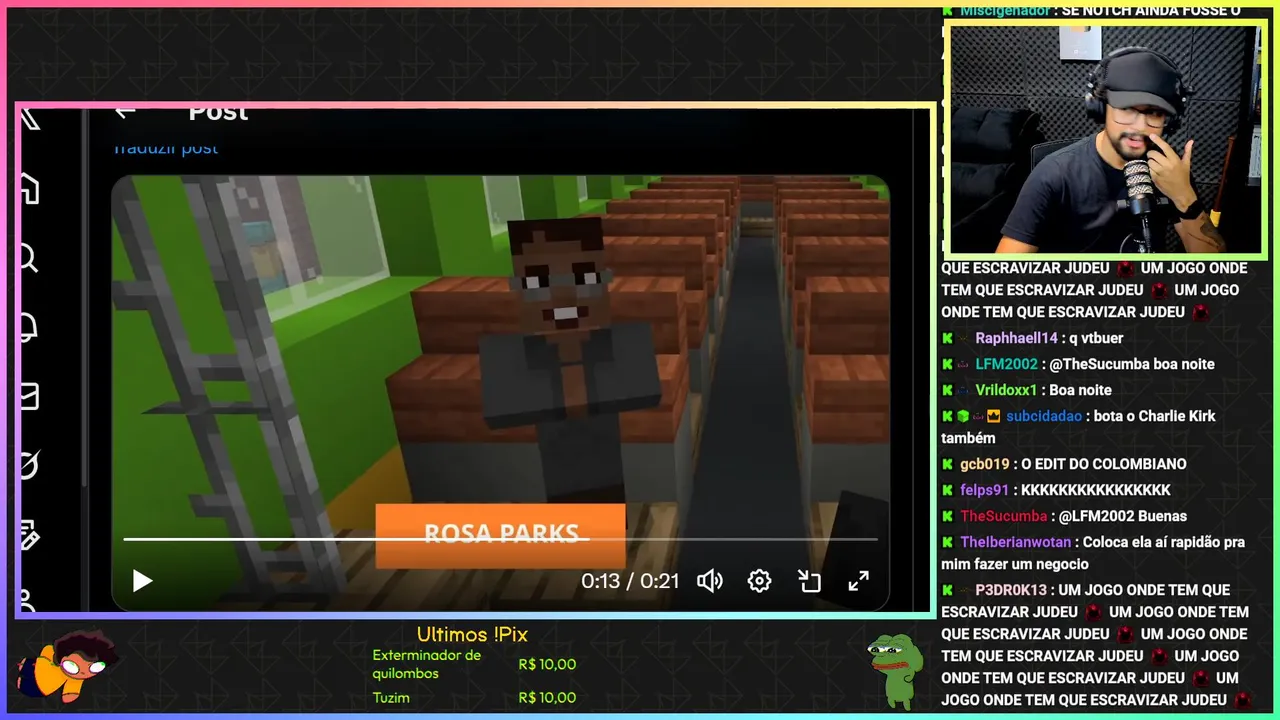Screen dimensions: 1280x720
Task: Select chat username P3DR0K13
Action: pyautogui.click(x=1010, y=590)
